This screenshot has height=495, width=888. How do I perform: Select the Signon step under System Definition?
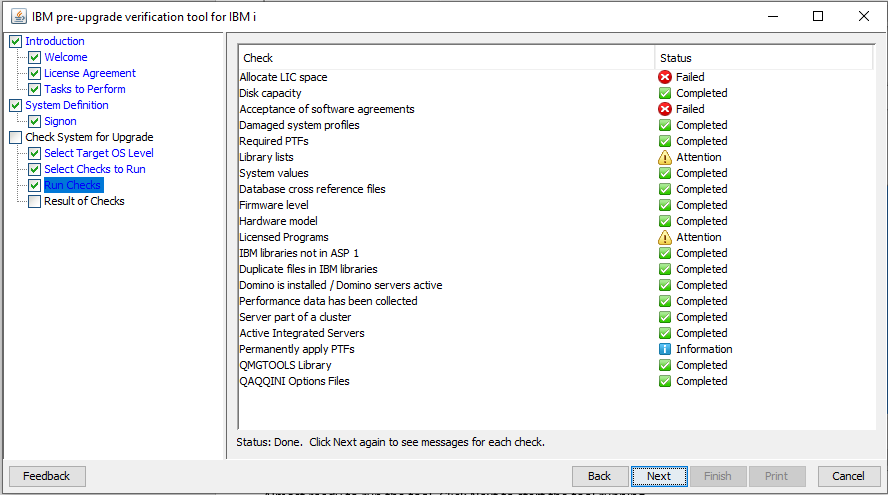click(x=60, y=121)
